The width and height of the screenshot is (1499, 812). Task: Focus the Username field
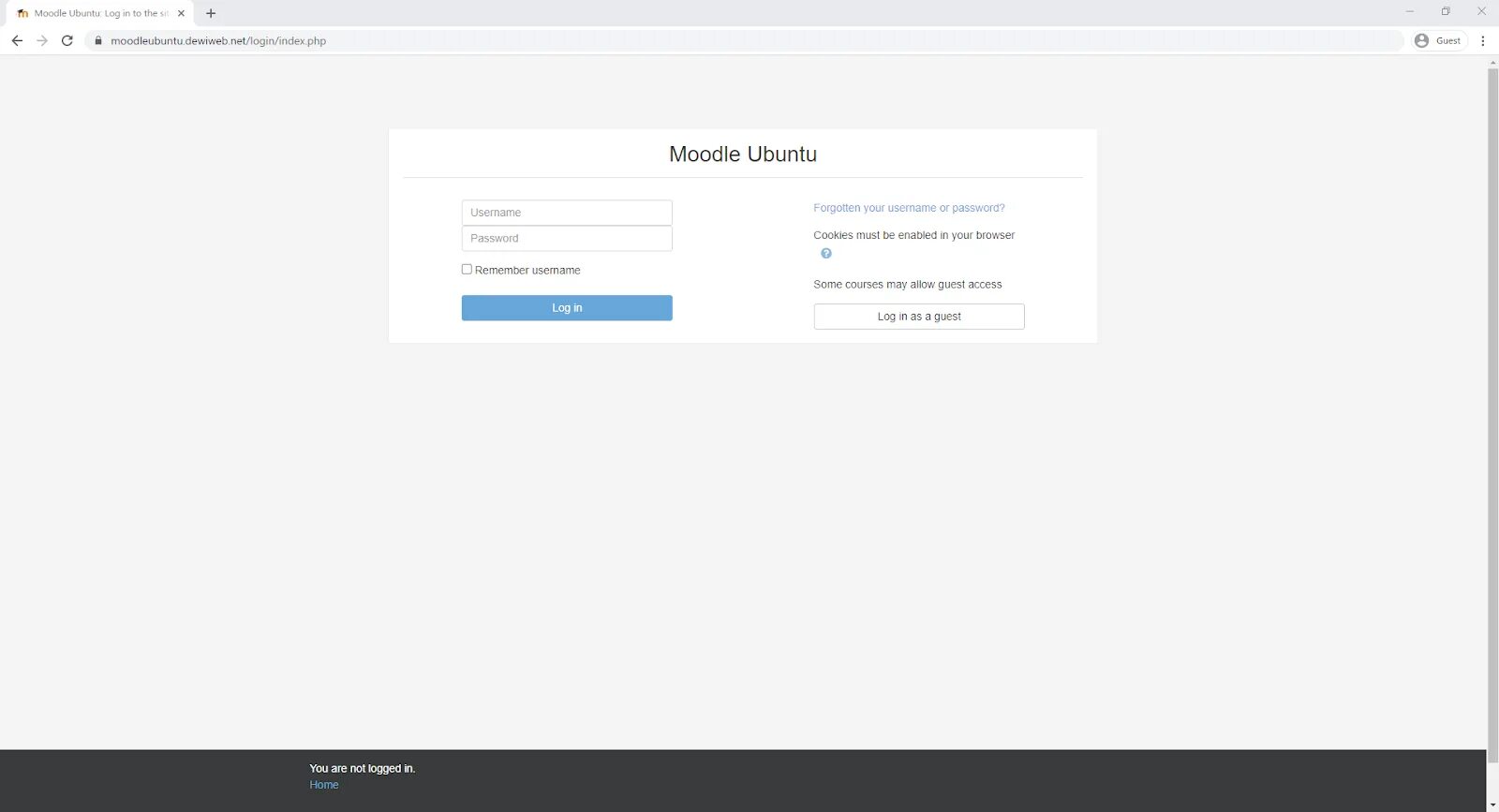coord(567,213)
